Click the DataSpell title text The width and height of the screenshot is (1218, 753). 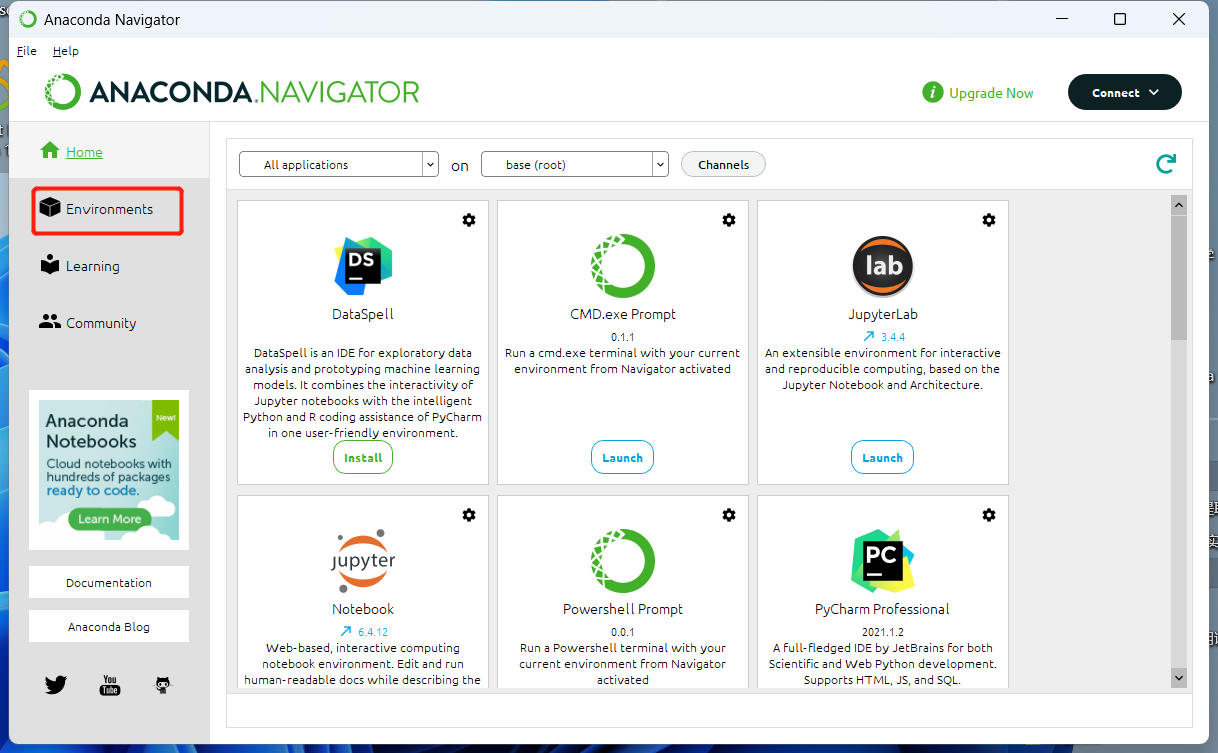(x=363, y=314)
